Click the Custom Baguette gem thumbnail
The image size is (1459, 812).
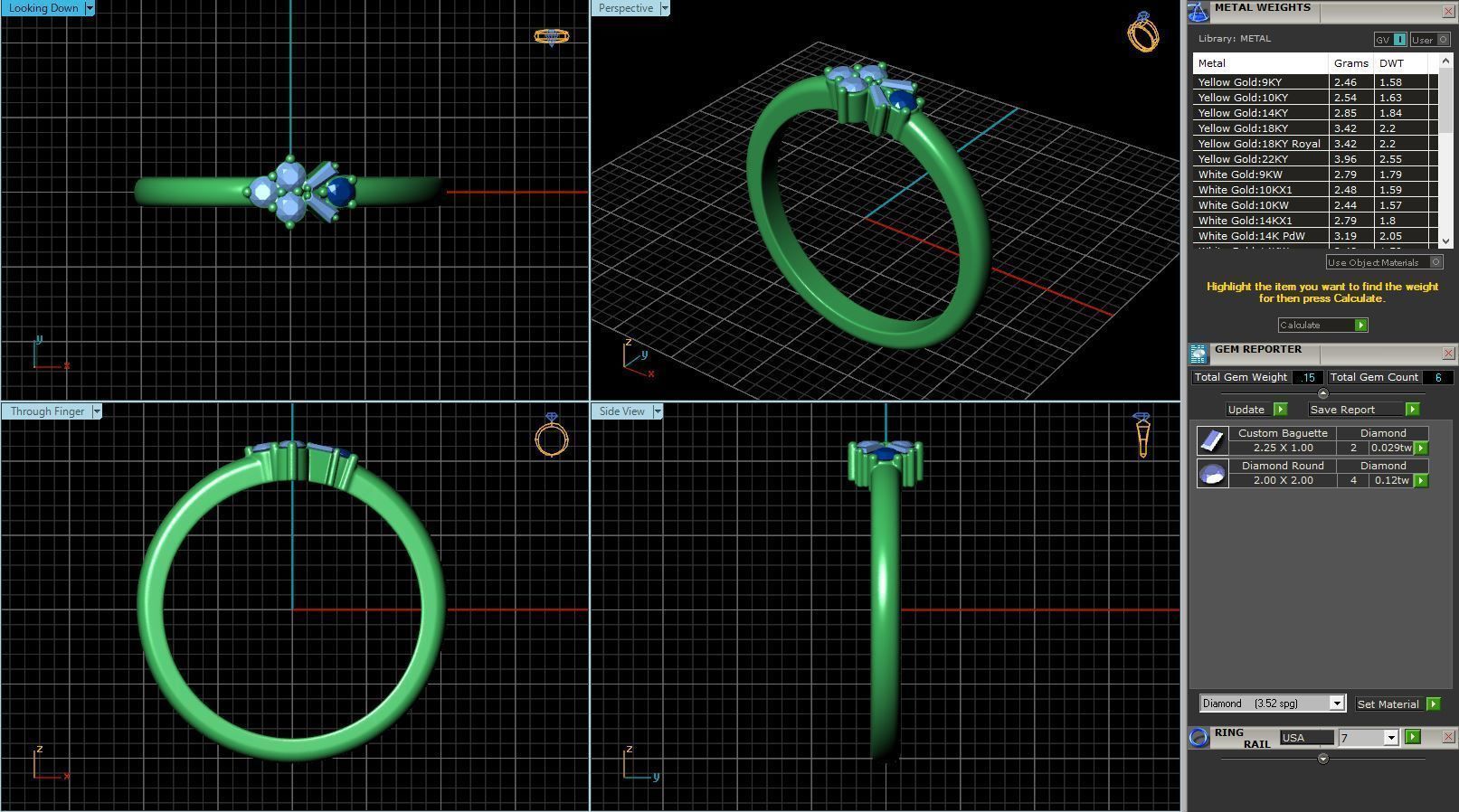point(1212,440)
